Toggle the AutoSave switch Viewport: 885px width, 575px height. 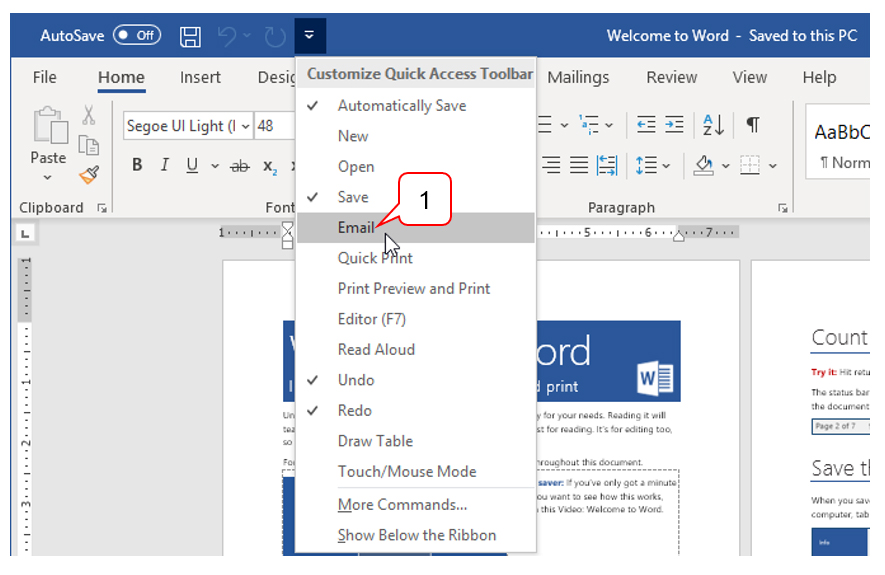click(x=137, y=36)
